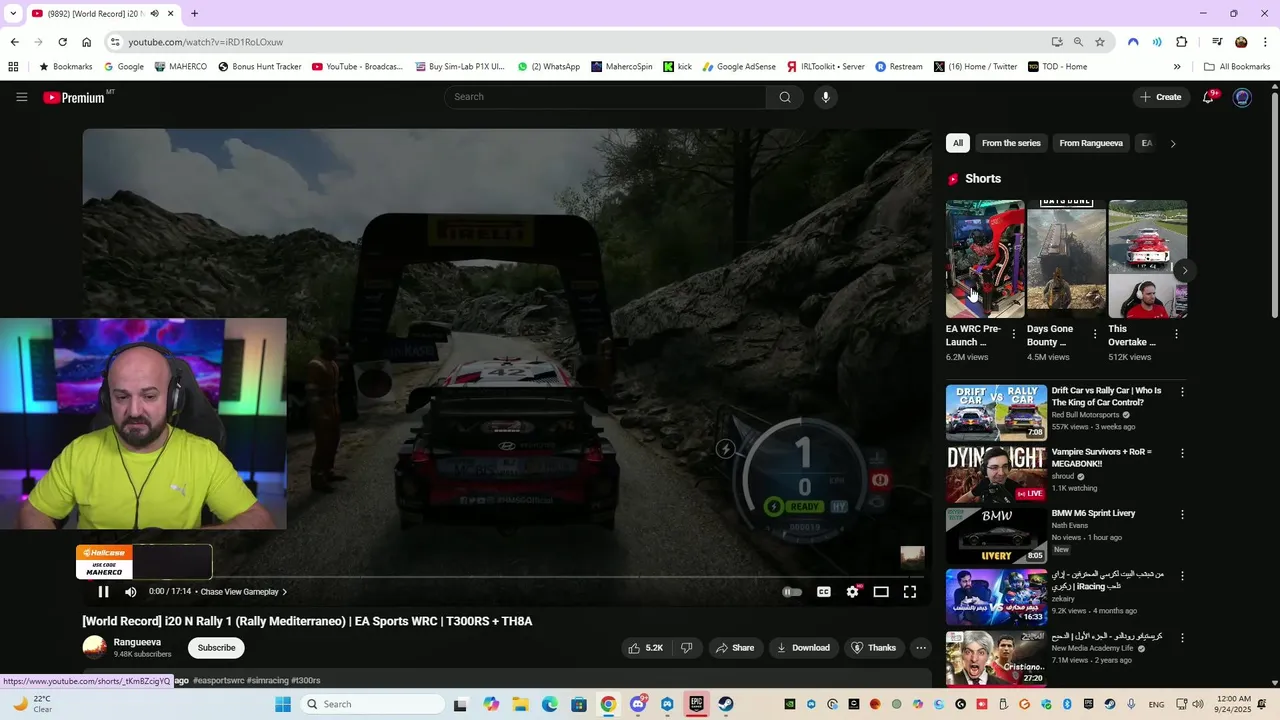Open browser home page
The image size is (1280, 720).
point(87,42)
